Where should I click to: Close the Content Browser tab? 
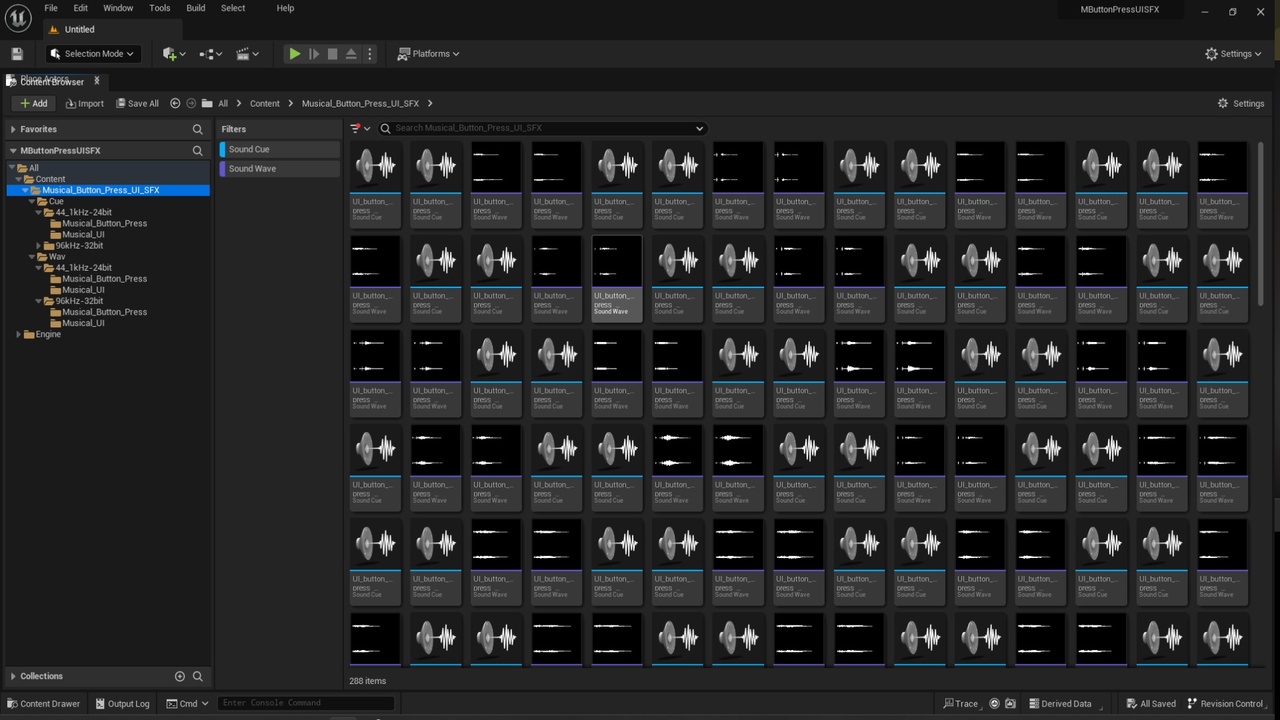[97, 80]
